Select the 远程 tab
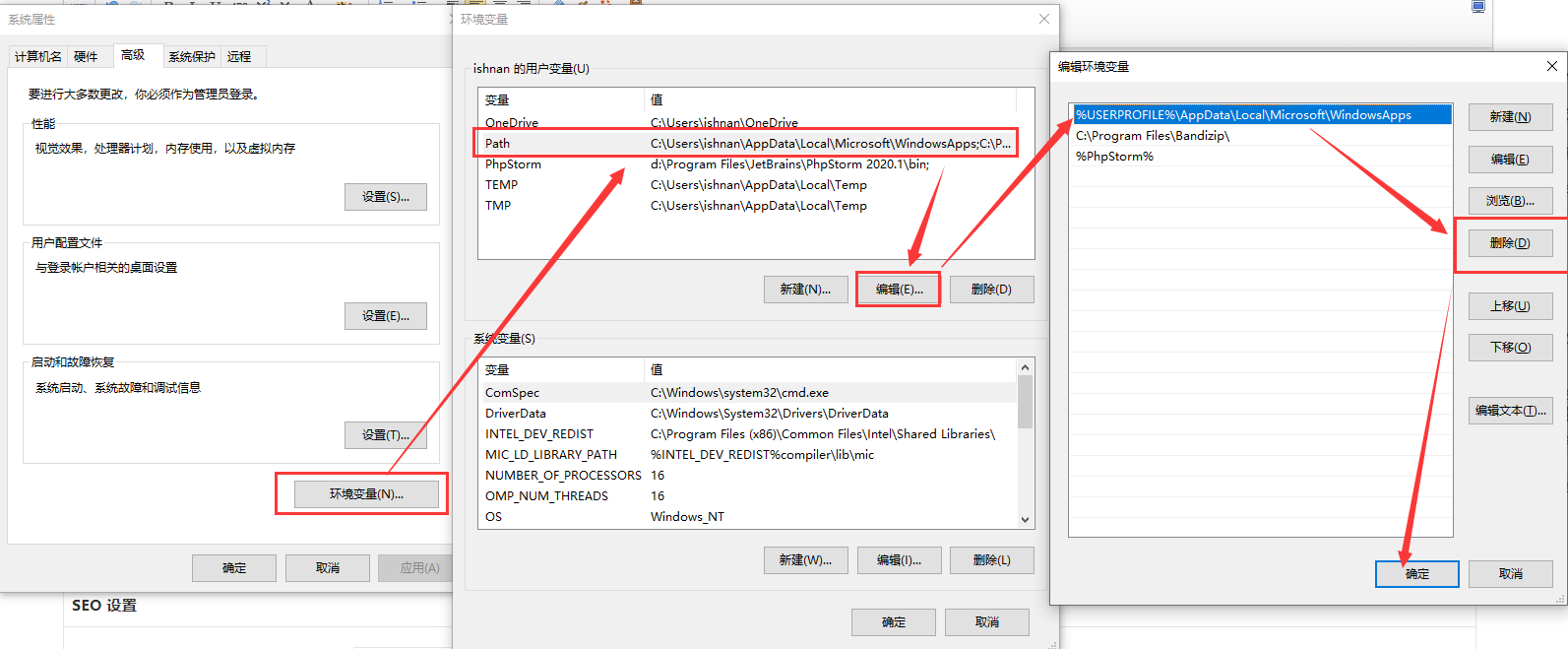Image resolution: width=1568 pixels, height=649 pixels. pyautogui.click(x=239, y=57)
